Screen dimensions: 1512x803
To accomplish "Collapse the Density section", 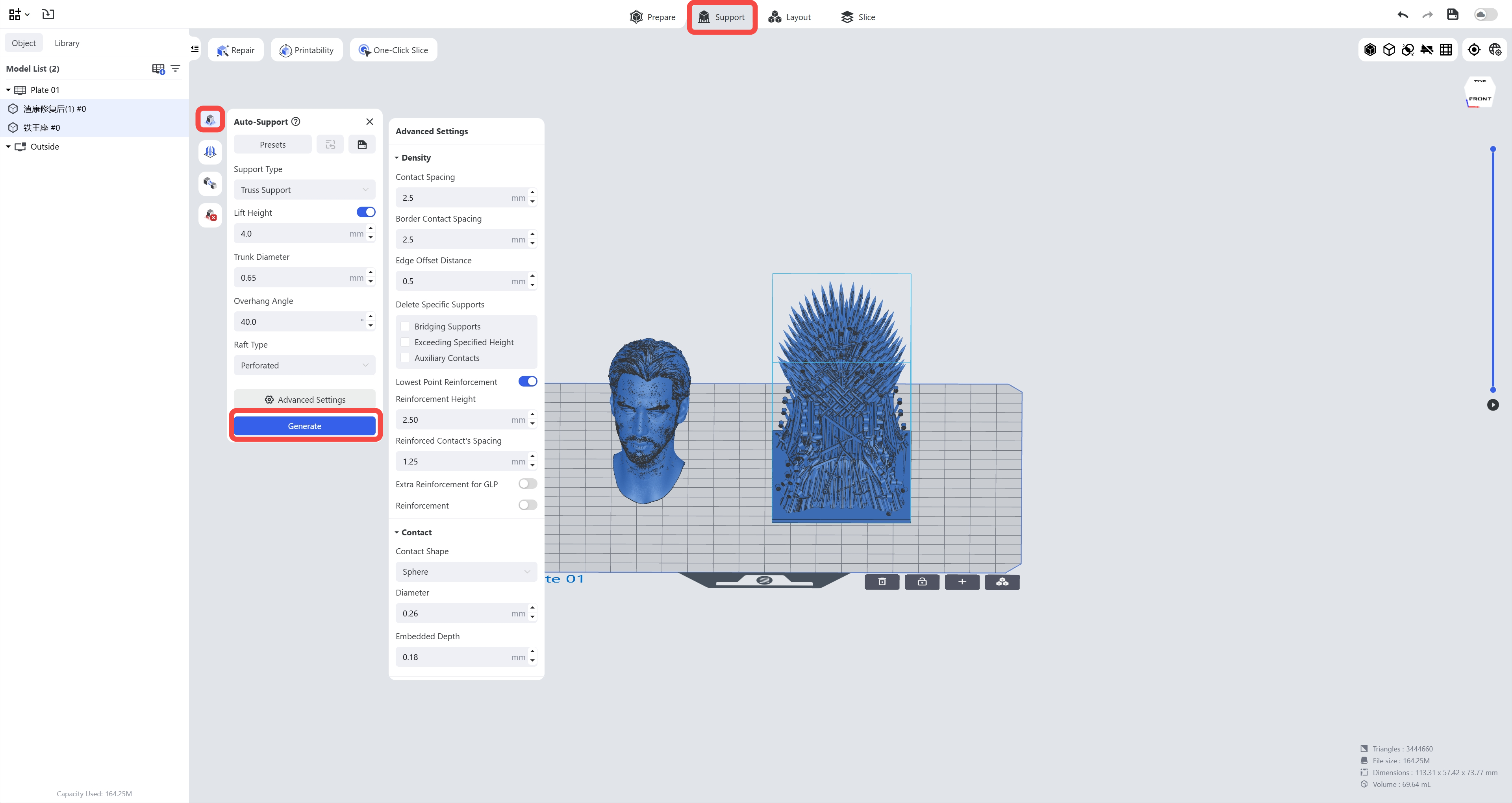I will (x=397, y=158).
